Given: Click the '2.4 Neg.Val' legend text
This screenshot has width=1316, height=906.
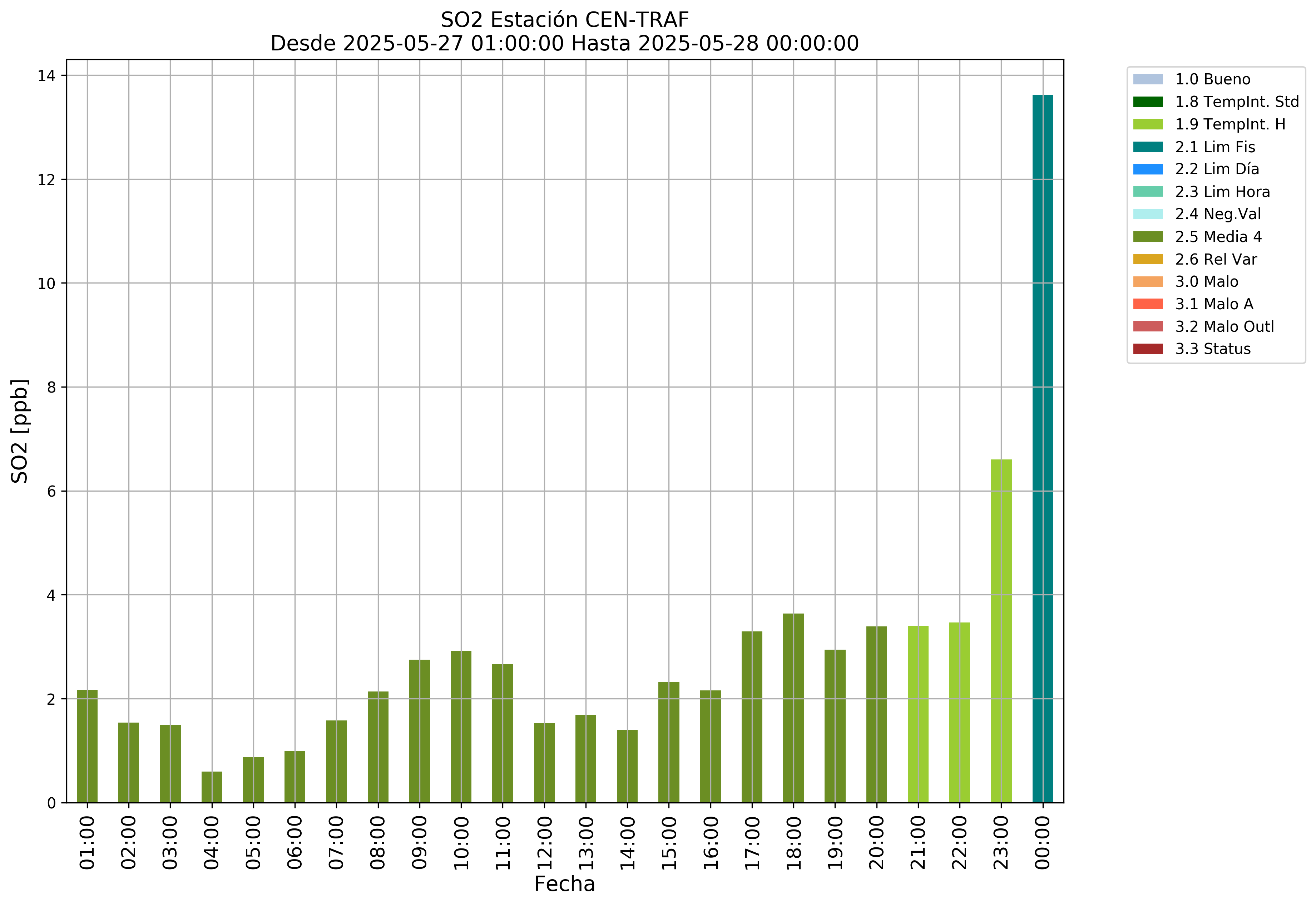Looking at the screenshot, I should click(x=1218, y=214).
